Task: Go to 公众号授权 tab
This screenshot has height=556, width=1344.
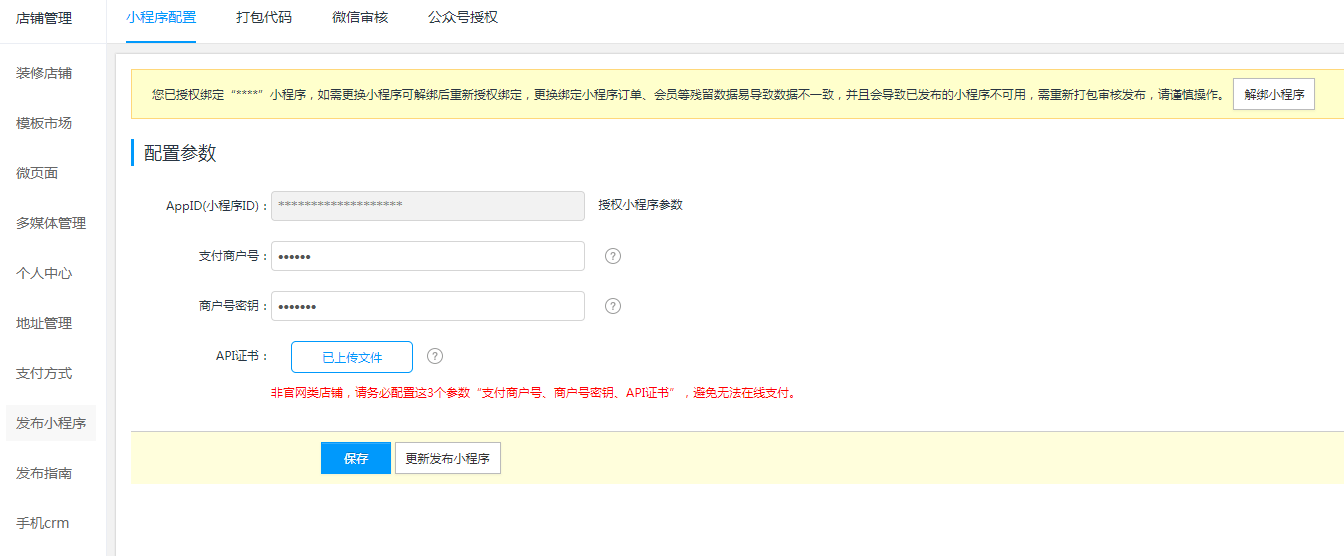Action: pyautogui.click(x=462, y=18)
